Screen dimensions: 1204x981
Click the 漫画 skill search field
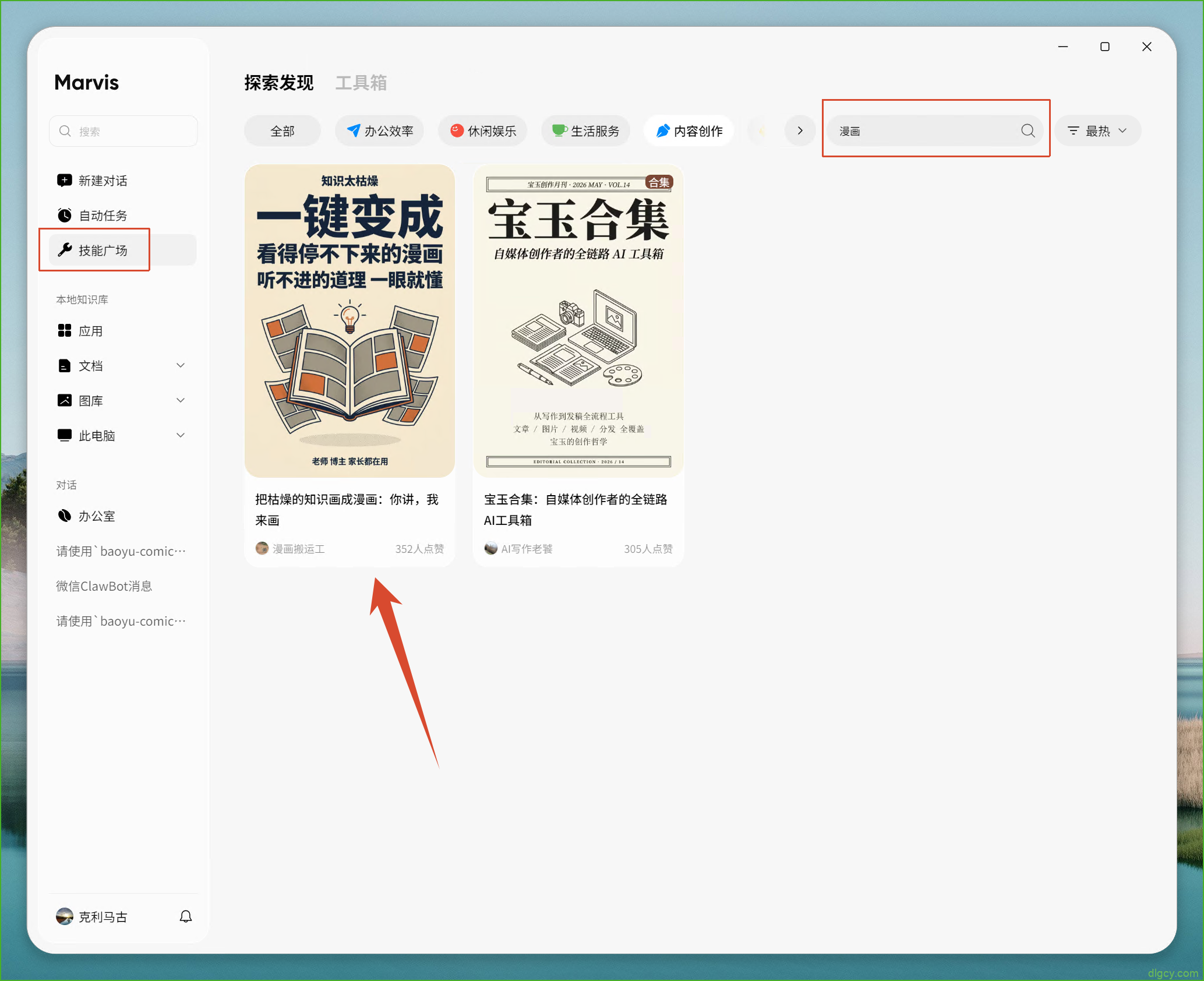[x=936, y=130]
